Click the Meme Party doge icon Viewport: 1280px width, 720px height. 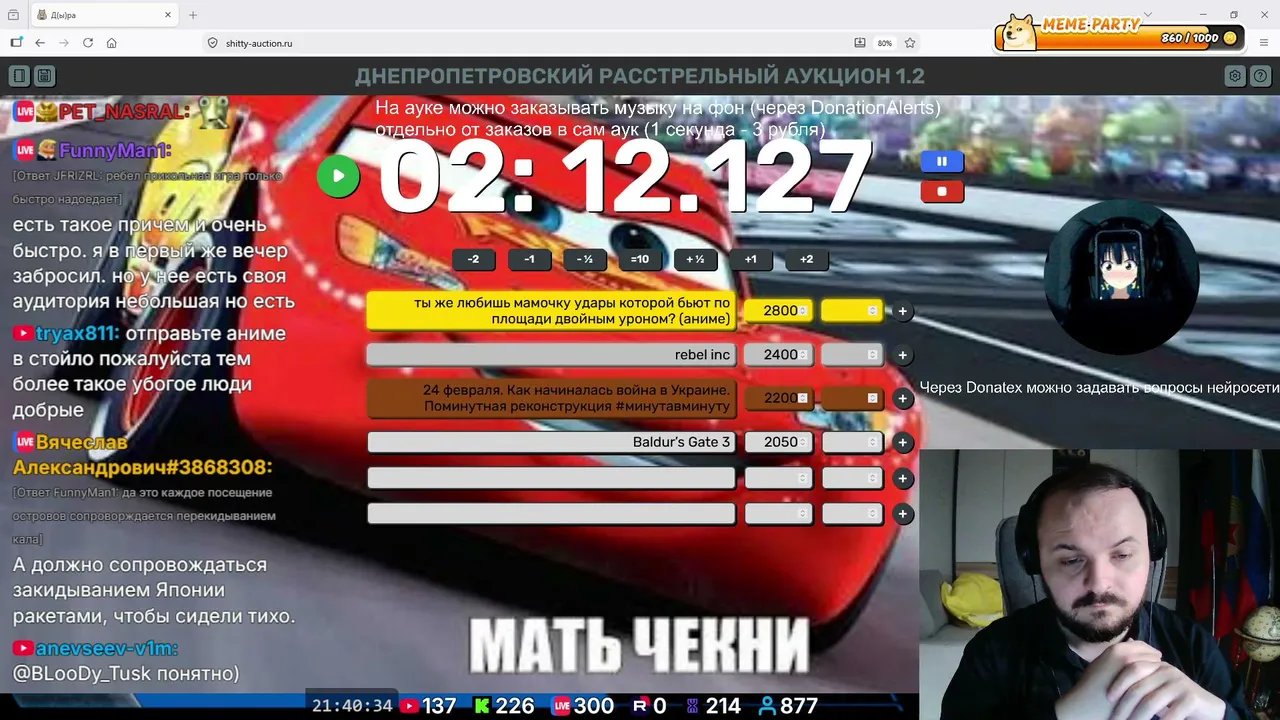pyautogui.click(x=1018, y=32)
